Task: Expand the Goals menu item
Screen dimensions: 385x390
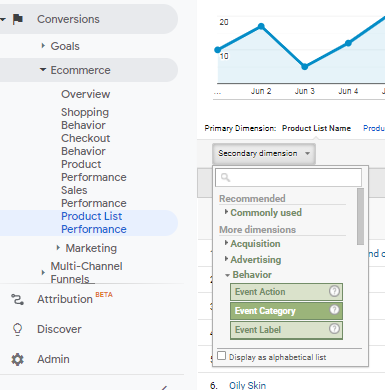Action: [x=65, y=46]
